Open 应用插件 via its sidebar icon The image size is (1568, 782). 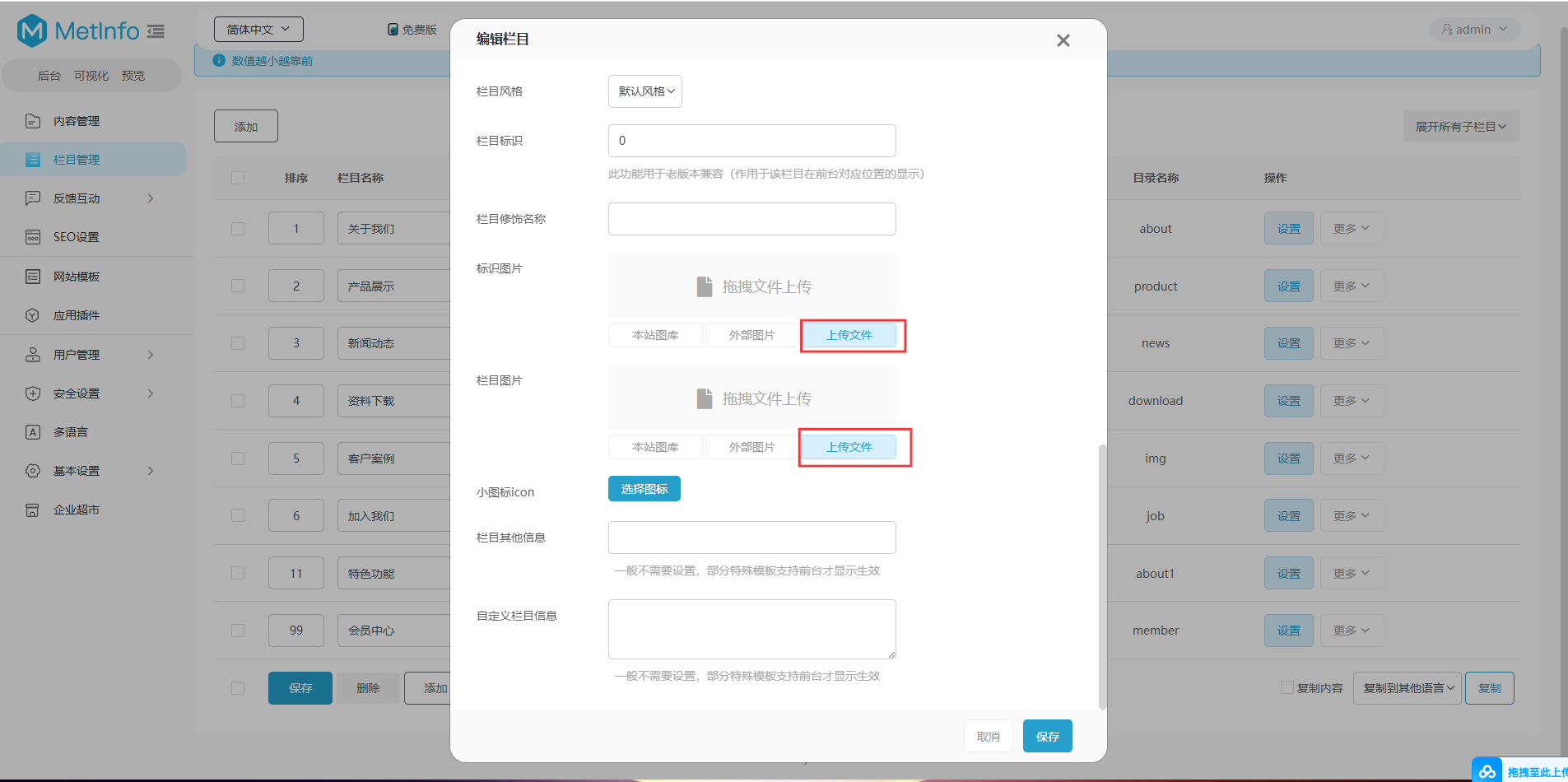tap(33, 315)
